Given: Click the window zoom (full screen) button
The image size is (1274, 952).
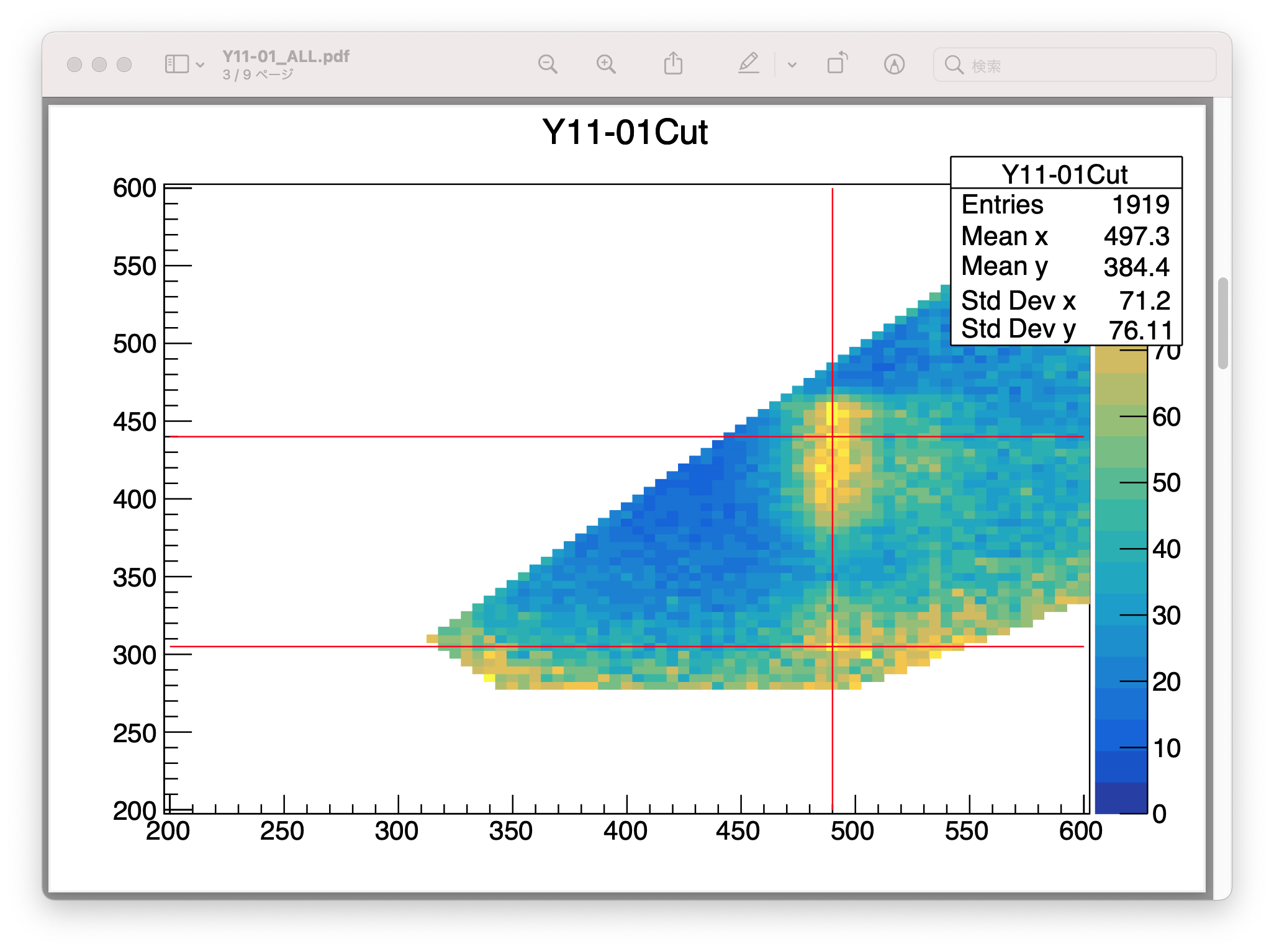Looking at the screenshot, I should 124,65.
